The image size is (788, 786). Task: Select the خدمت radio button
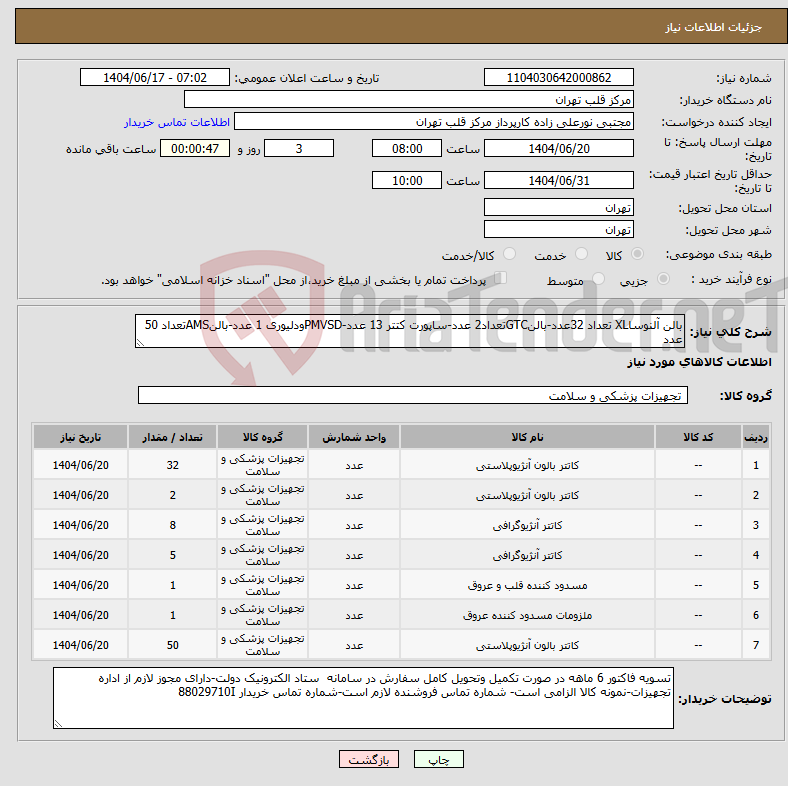pyautogui.click(x=581, y=254)
